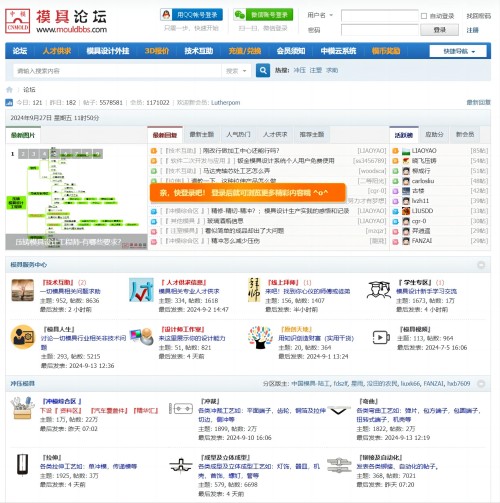Click the 最新回复 link at far right
The width and height of the screenshot is (500, 503).
(478, 102)
